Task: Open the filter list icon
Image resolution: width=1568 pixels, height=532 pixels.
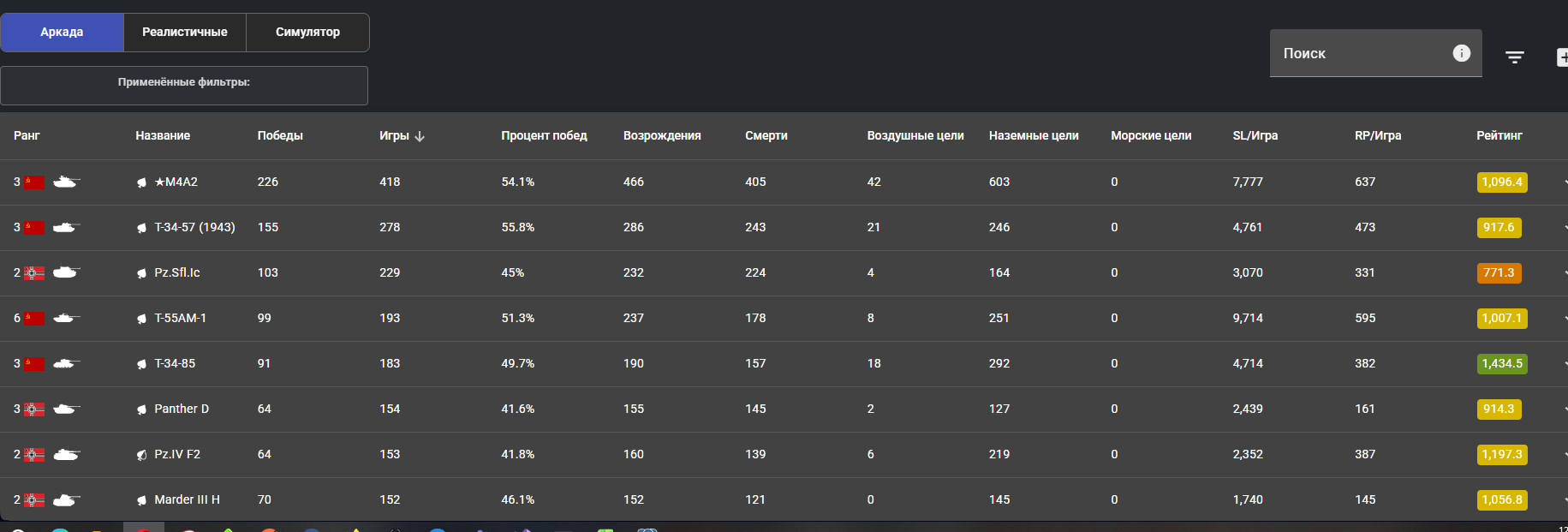Action: pyautogui.click(x=1514, y=57)
